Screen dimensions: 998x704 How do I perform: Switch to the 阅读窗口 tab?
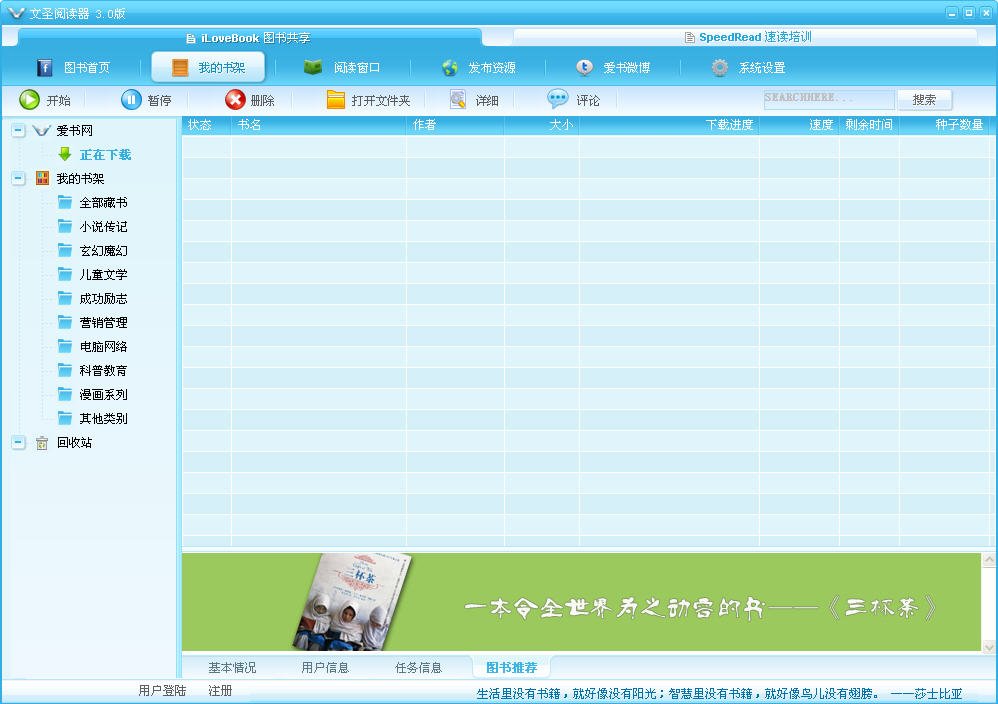coord(343,68)
